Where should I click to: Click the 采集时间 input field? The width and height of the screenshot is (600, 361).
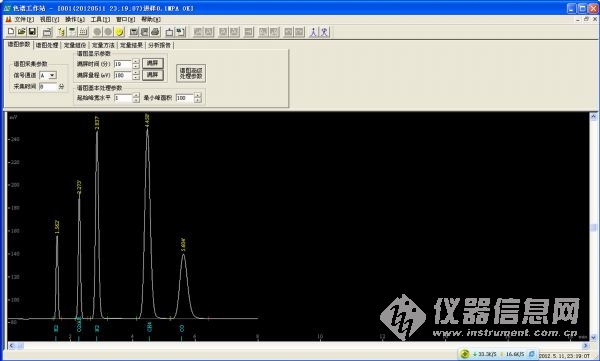pos(48,87)
